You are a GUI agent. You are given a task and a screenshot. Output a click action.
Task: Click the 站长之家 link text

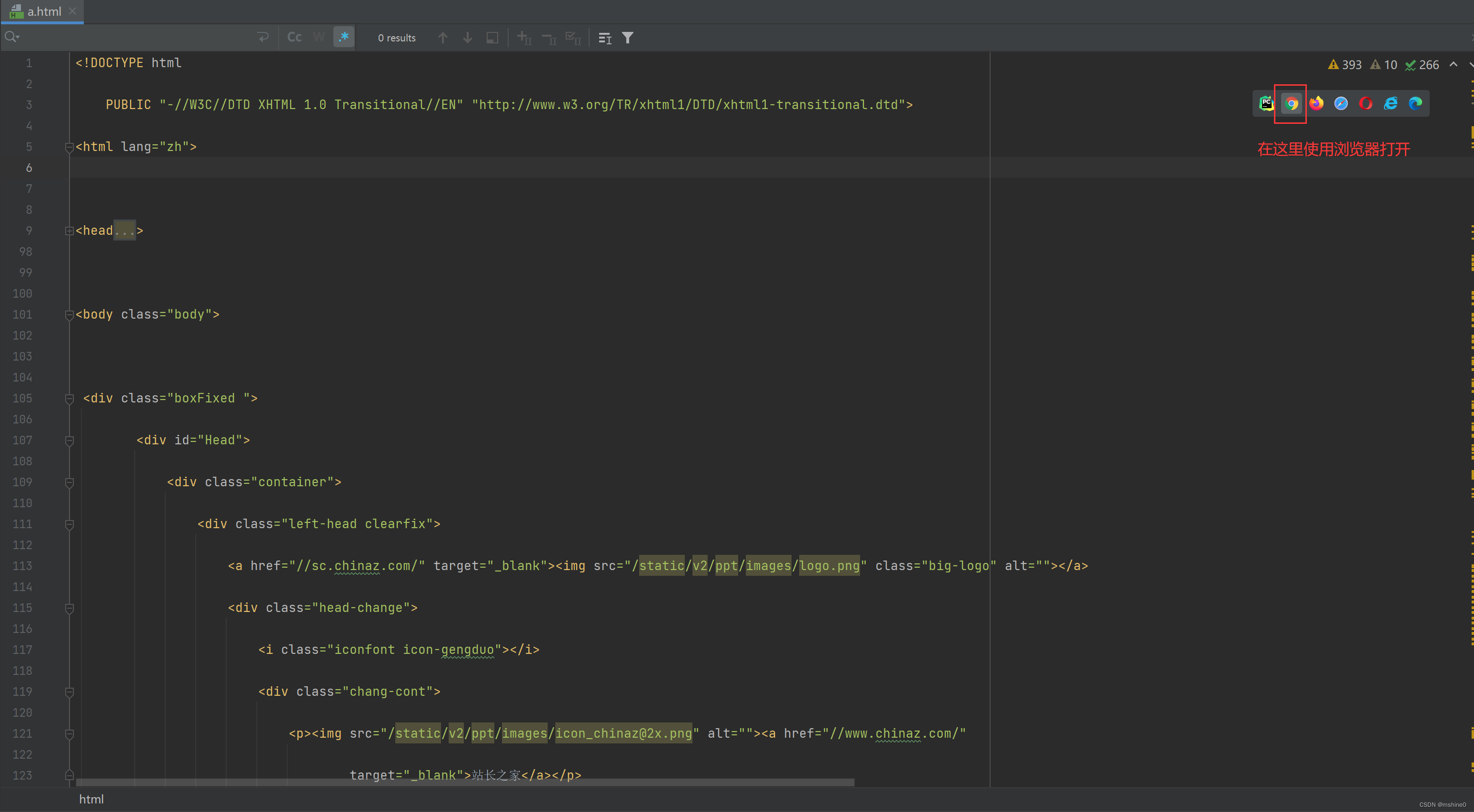[x=496, y=775]
